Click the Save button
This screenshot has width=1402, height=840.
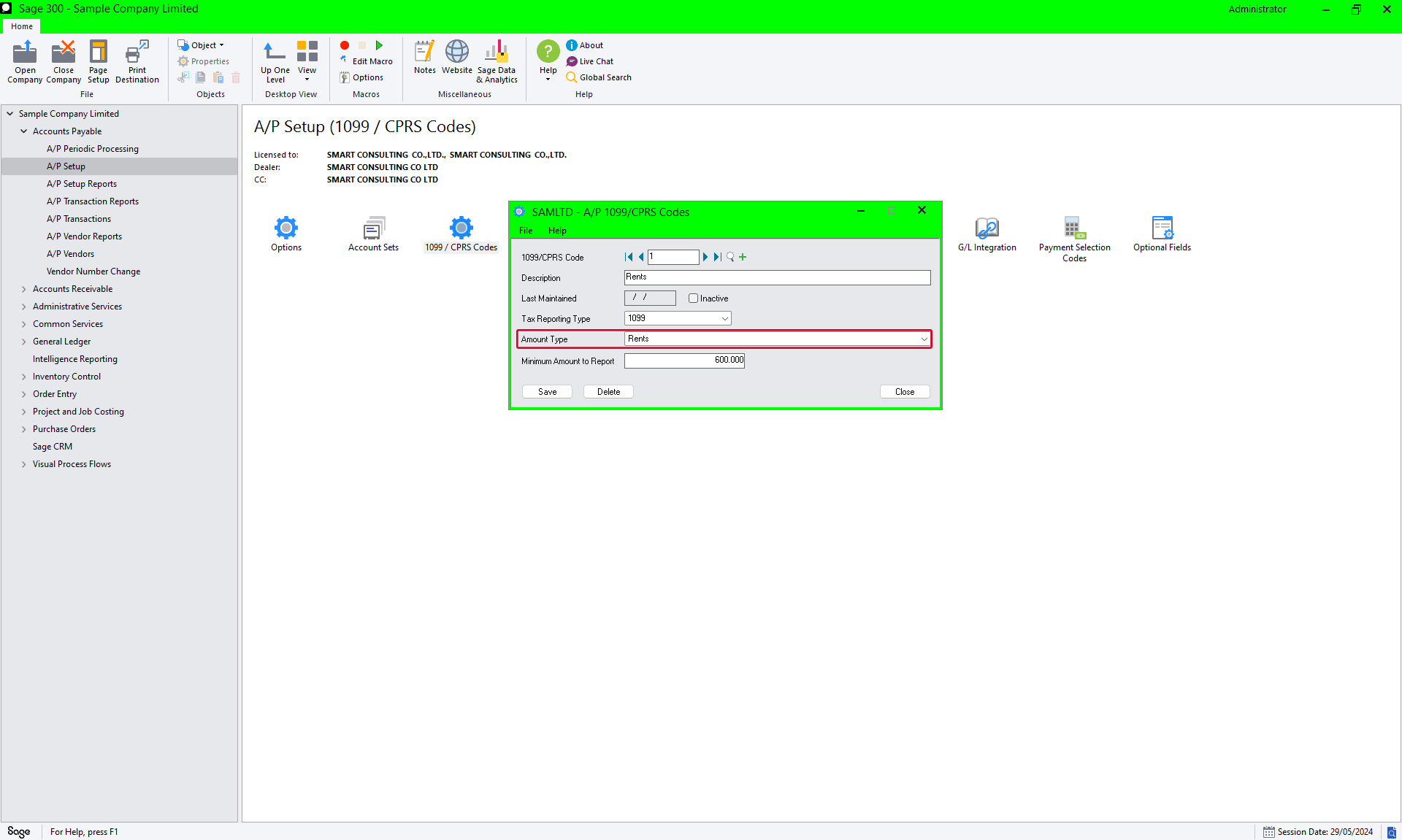click(547, 392)
